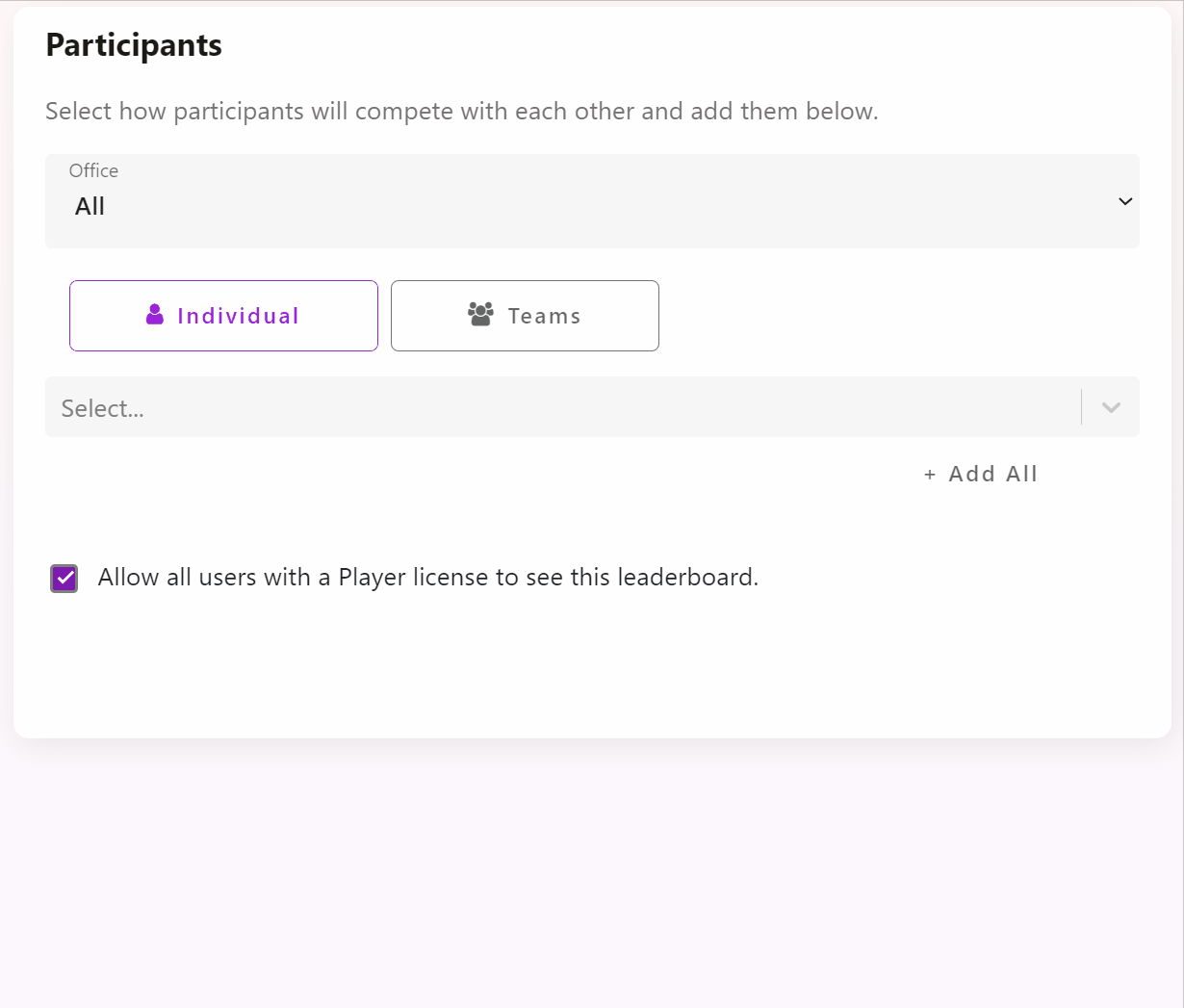Image resolution: width=1184 pixels, height=1008 pixels.
Task: Select the Individual label text
Action: (x=238, y=316)
